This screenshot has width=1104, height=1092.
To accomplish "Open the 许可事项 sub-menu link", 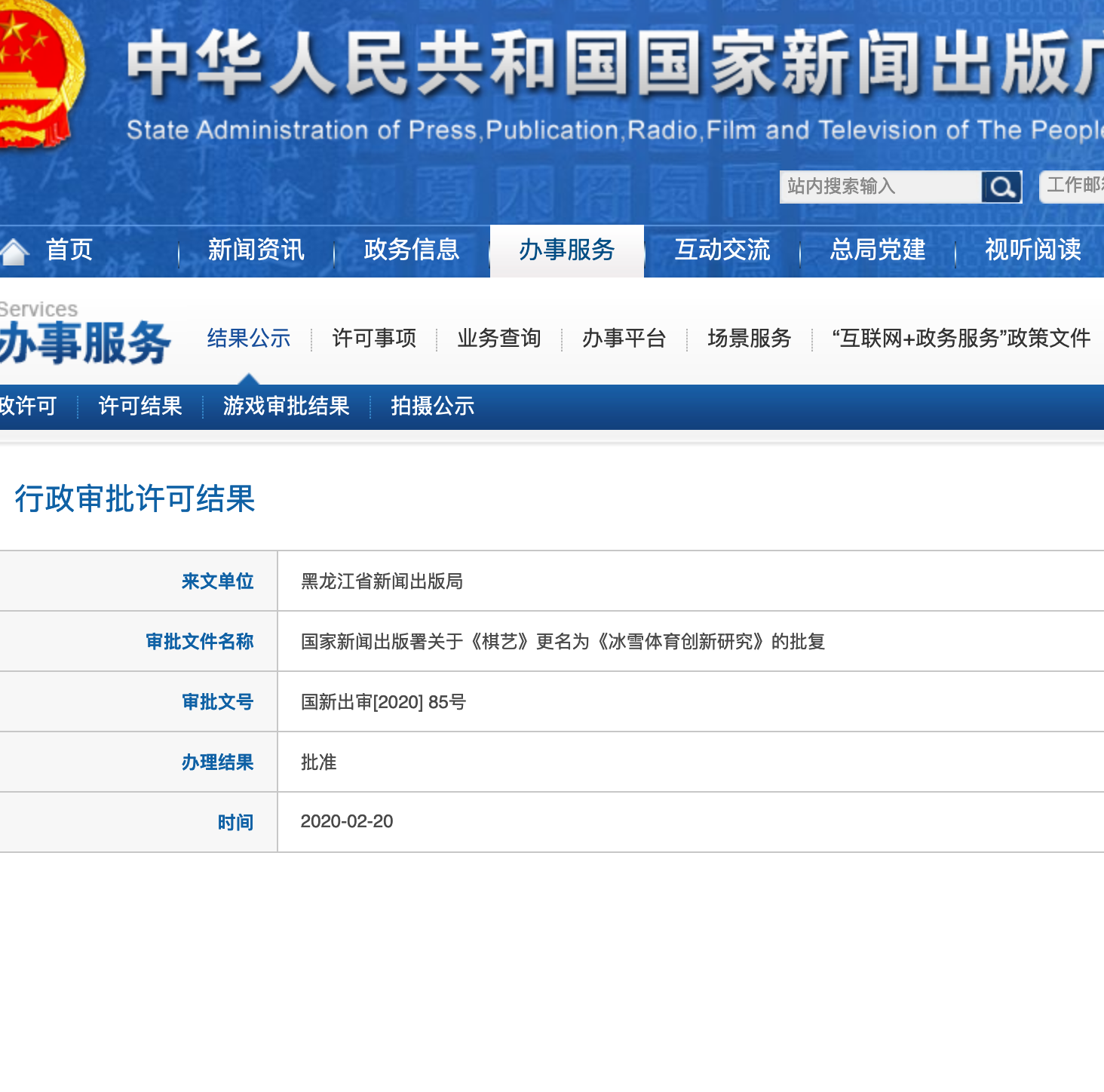I will 374,339.
